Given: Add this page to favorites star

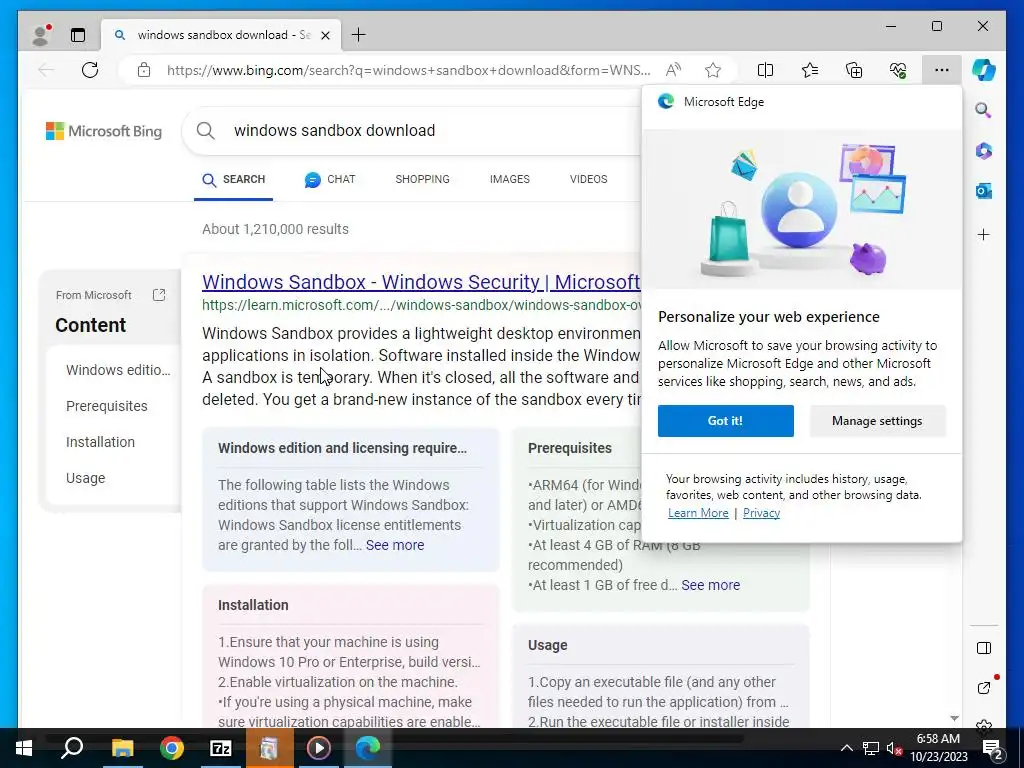Looking at the screenshot, I should (x=713, y=70).
